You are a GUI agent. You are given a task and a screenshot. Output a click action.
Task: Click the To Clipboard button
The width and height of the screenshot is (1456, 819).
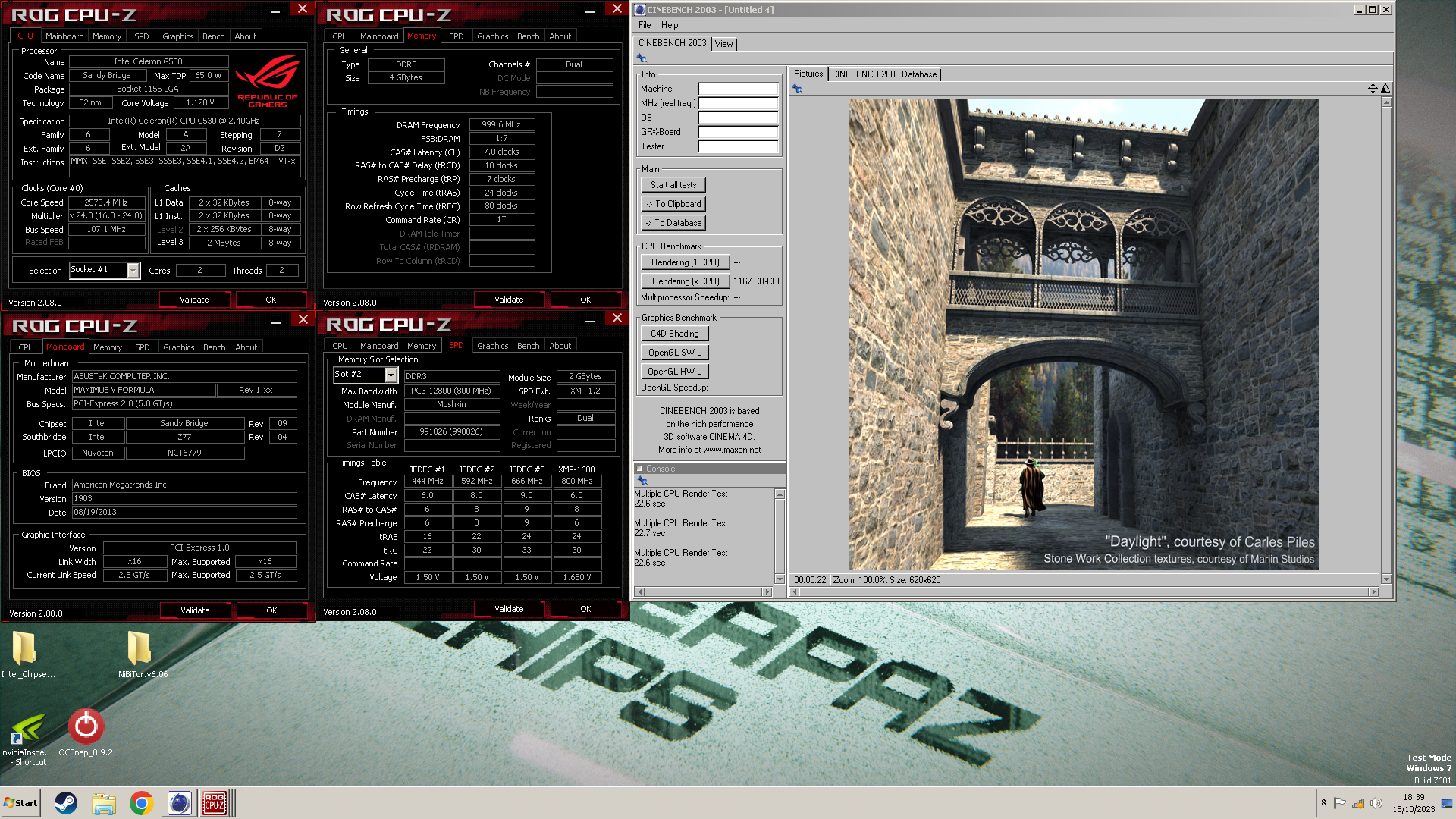[673, 204]
